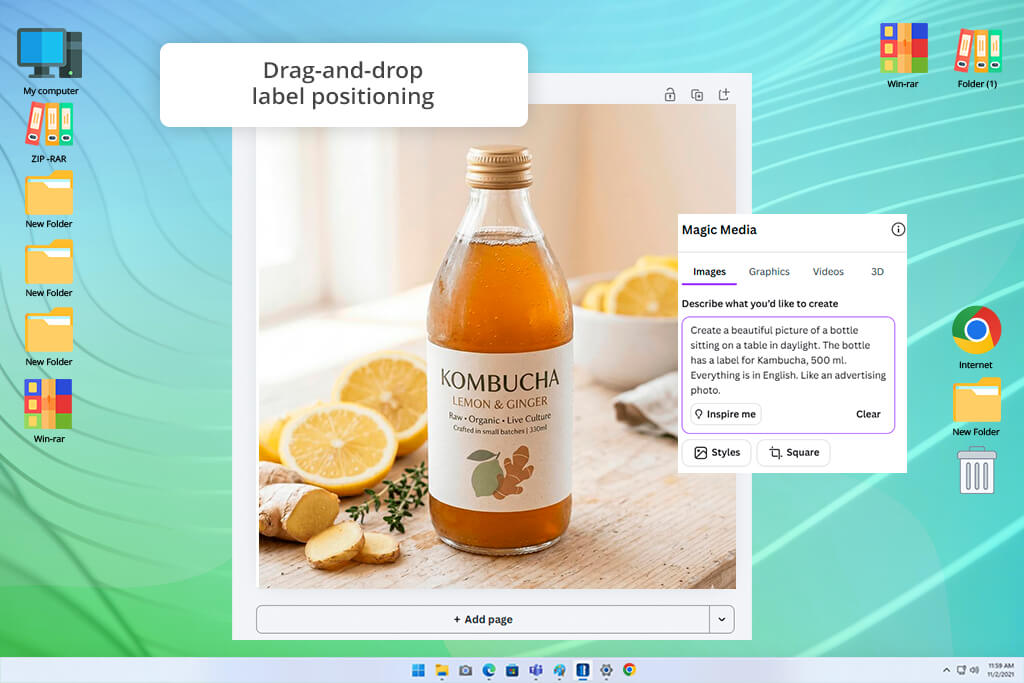The height and width of the screenshot is (683, 1024).
Task: Select the New Folder icon directly above left Win-rar
Action: [49, 338]
